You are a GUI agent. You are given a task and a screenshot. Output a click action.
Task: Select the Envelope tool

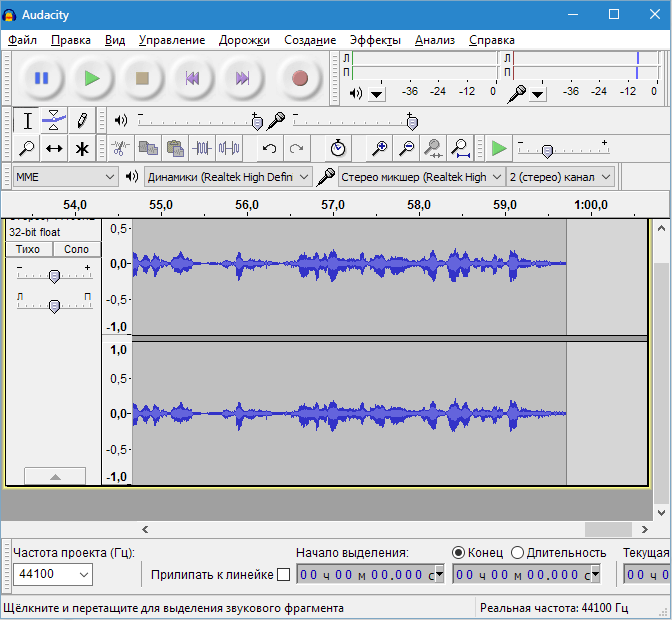55,121
